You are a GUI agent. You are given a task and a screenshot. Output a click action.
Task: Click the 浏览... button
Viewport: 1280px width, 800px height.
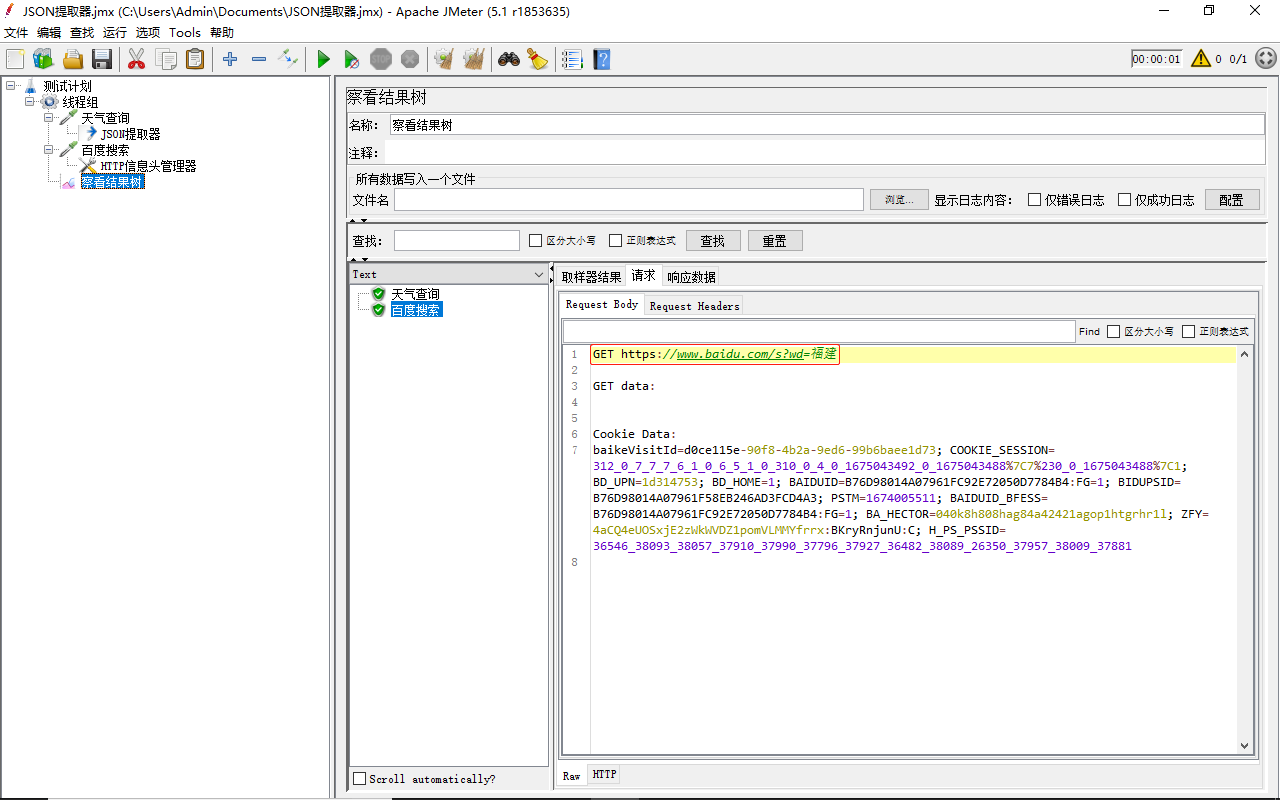point(899,199)
